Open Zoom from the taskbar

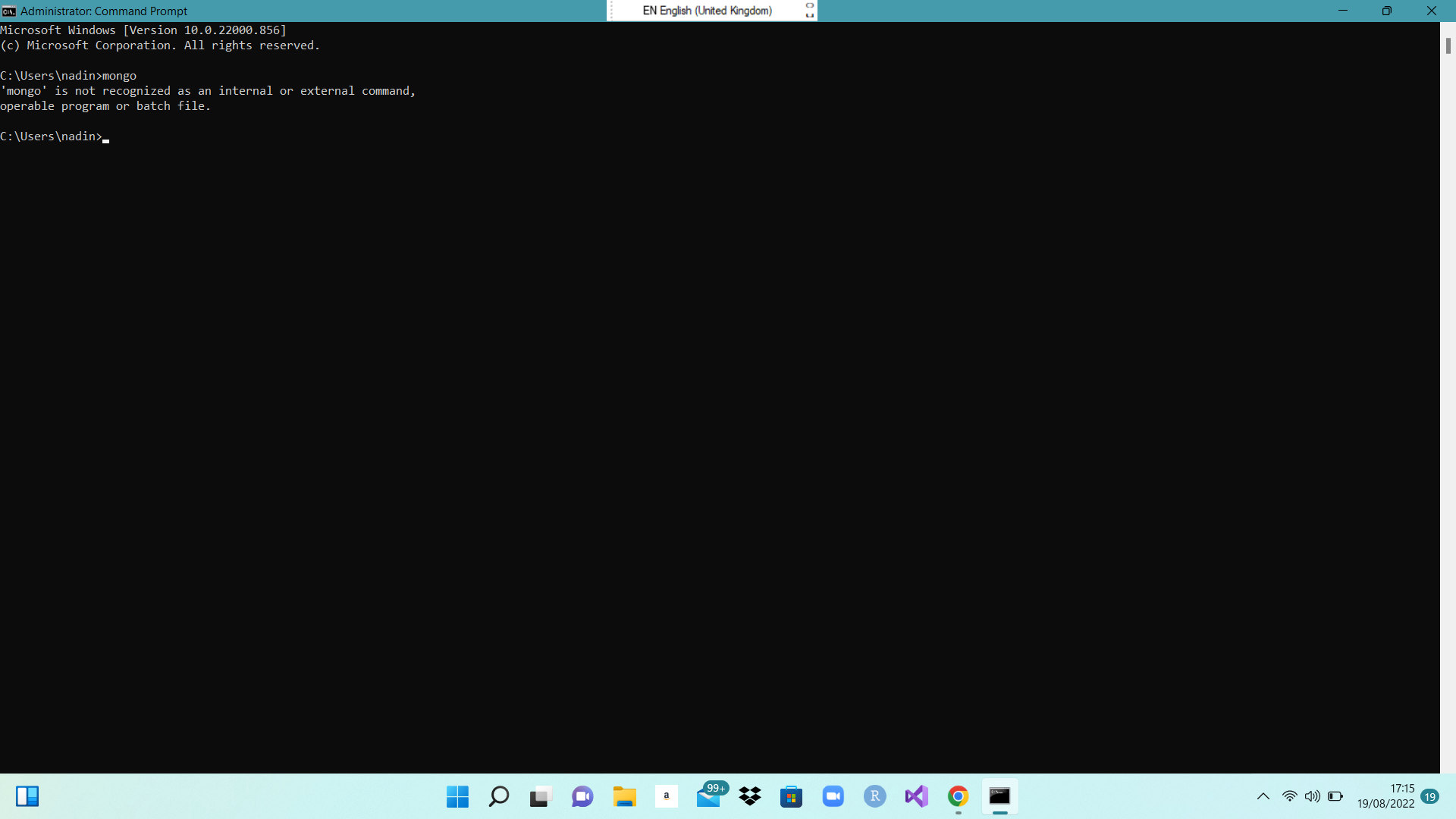[x=833, y=796]
